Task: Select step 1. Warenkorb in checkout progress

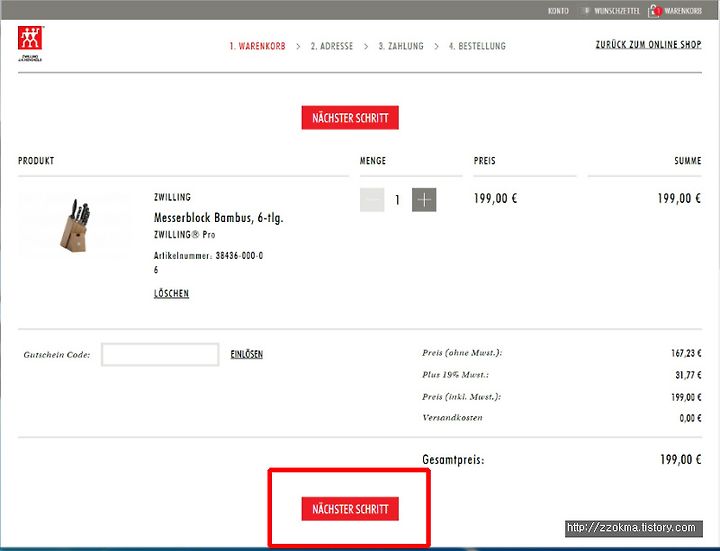Action: point(257,46)
